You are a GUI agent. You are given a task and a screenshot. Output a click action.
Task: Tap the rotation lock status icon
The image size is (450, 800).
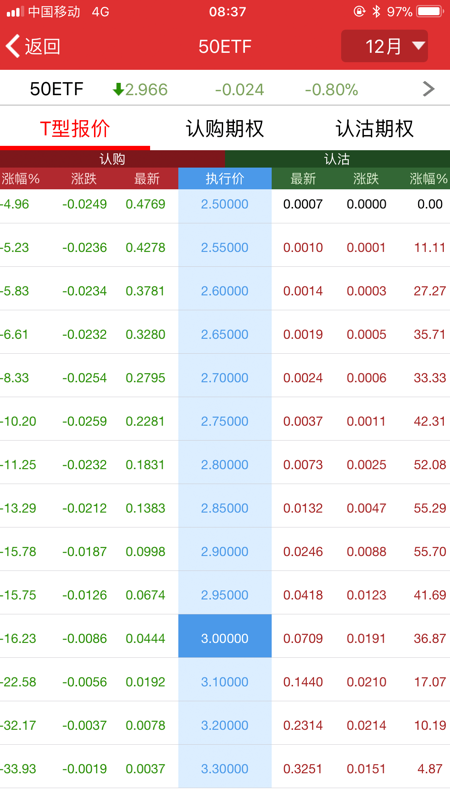359,11
